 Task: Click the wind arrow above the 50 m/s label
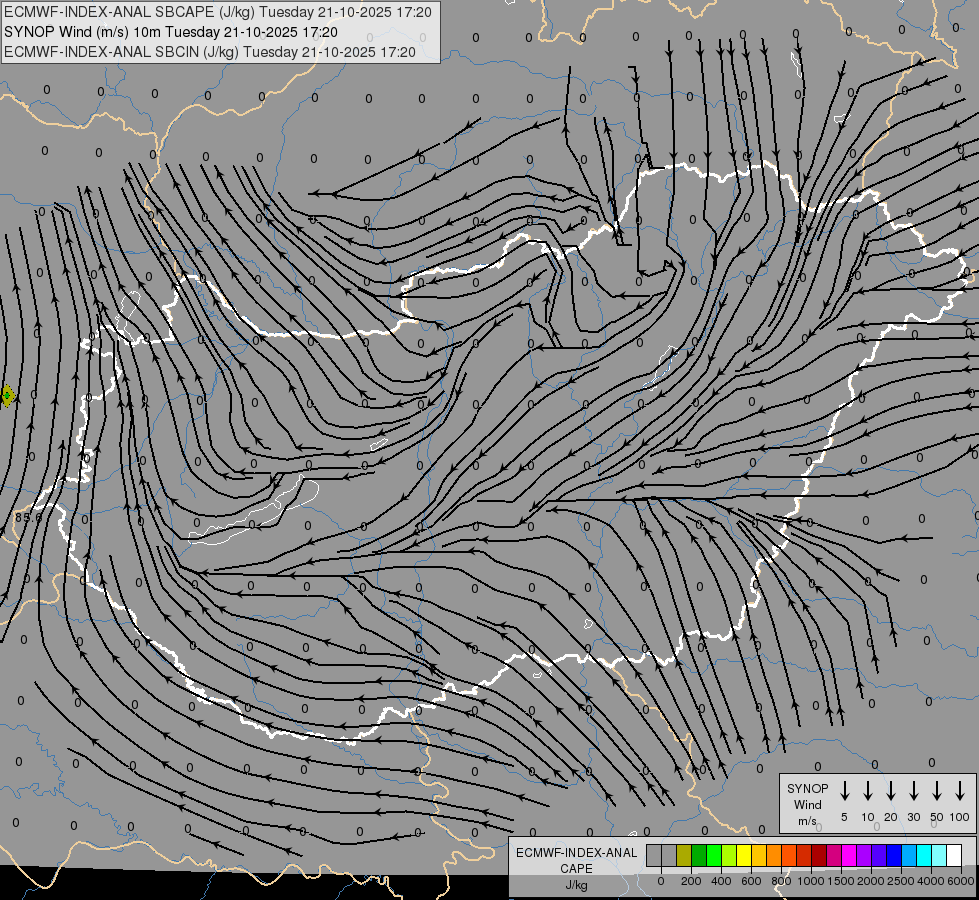(937, 791)
